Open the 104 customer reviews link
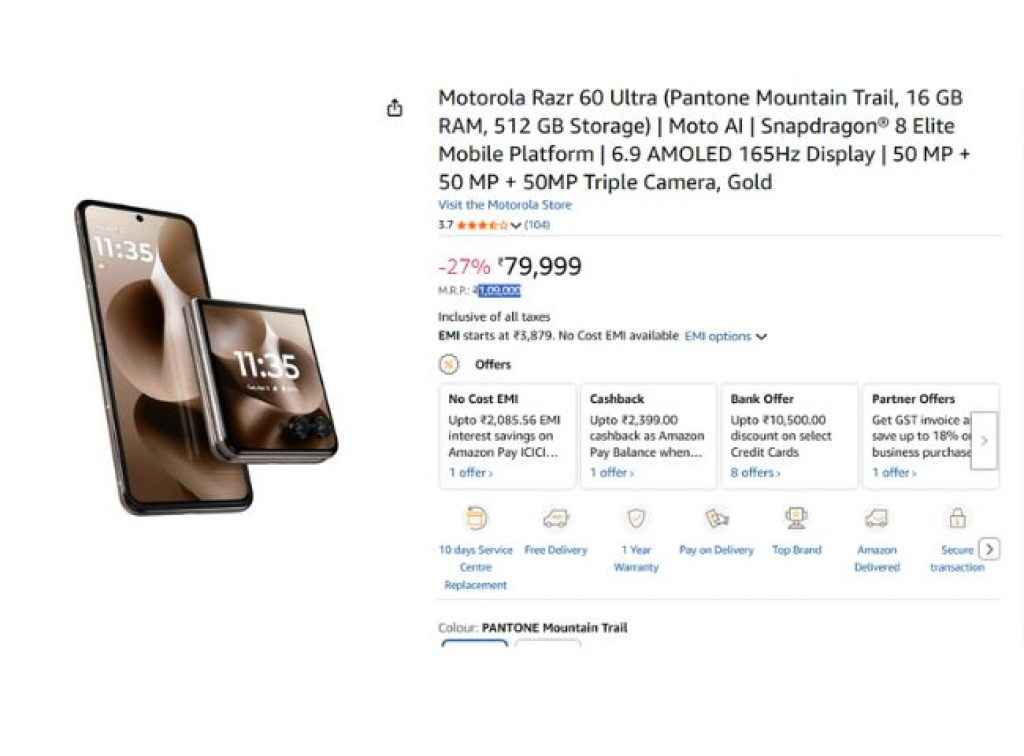The image size is (1024, 756). (x=537, y=225)
